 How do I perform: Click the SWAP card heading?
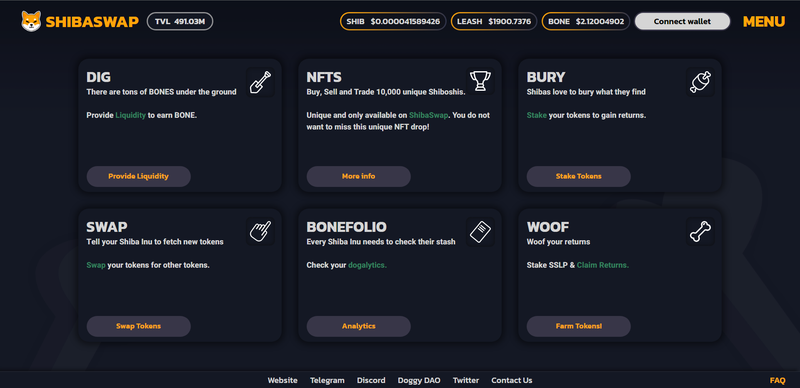tap(107, 227)
